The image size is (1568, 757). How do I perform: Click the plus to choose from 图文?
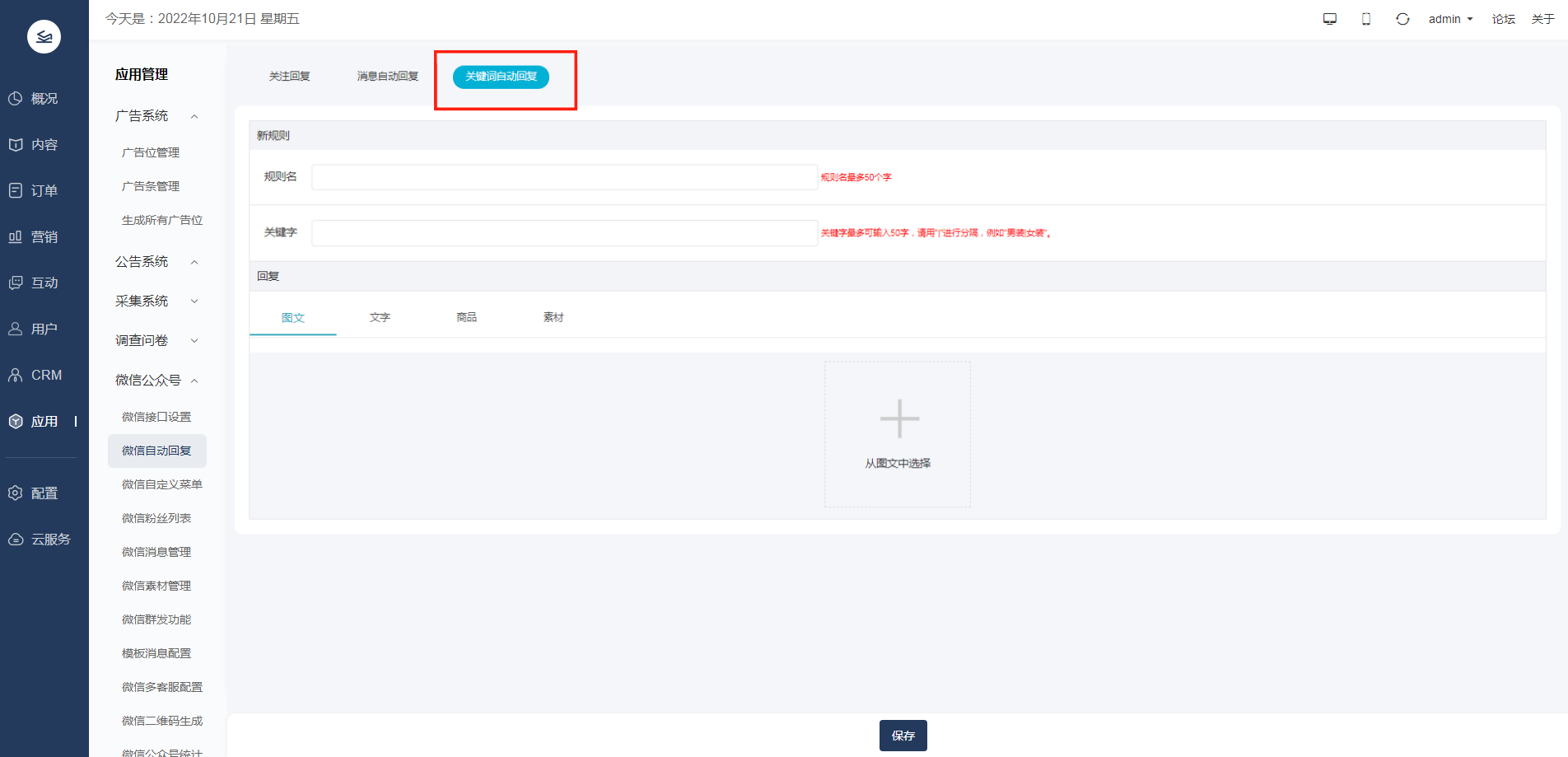(898, 419)
